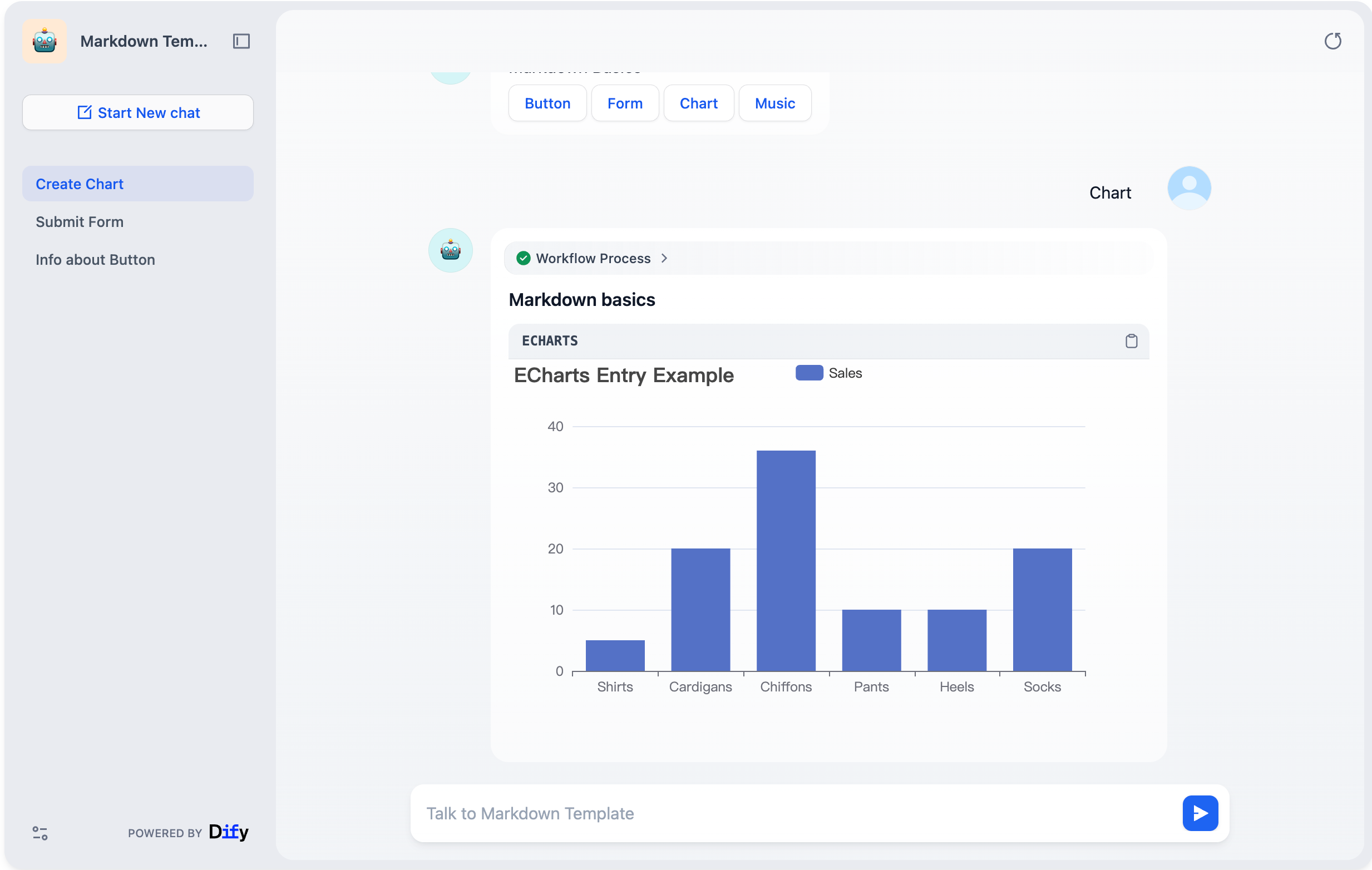Viewport: 1372px width, 870px height.
Task: Click the blue send message arrow
Action: 1200,813
